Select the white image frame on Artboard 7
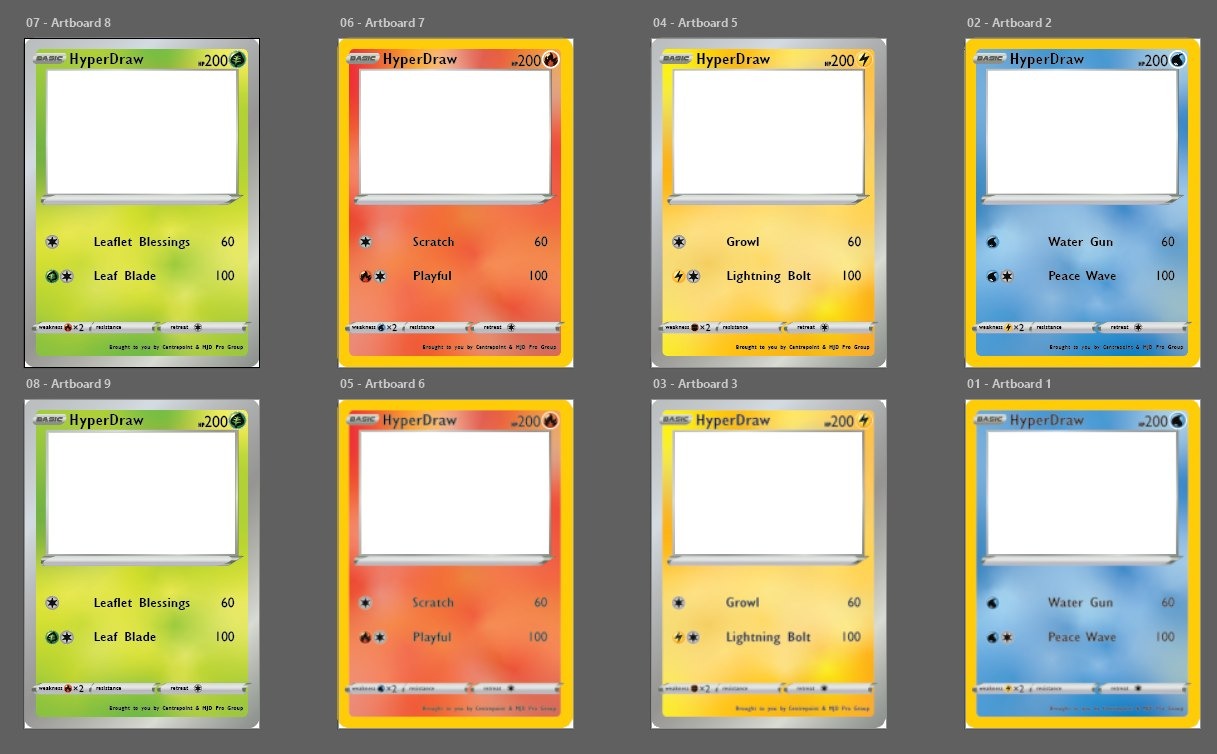The image size is (1217, 754). pyautogui.click(x=455, y=132)
